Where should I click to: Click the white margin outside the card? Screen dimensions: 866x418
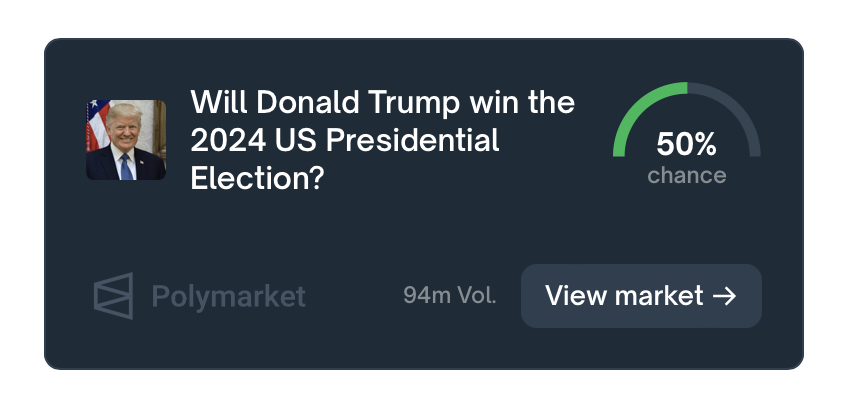(433, 17)
